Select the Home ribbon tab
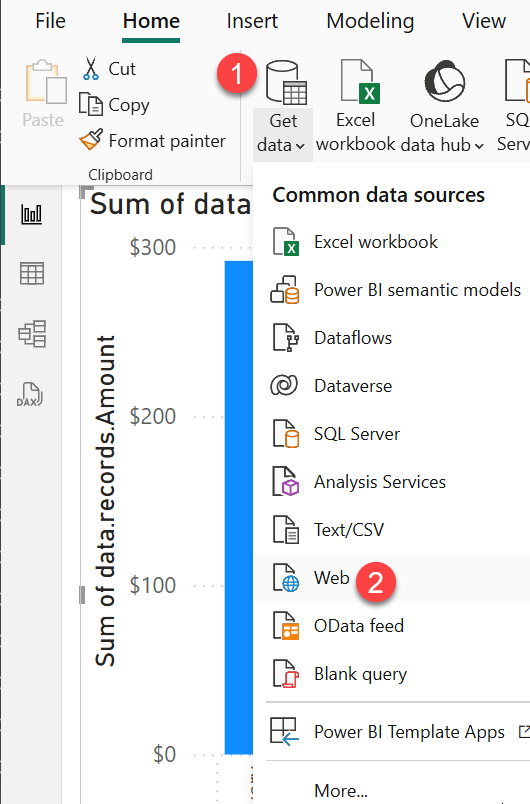This screenshot has height=804, width=530. (151, 21)
